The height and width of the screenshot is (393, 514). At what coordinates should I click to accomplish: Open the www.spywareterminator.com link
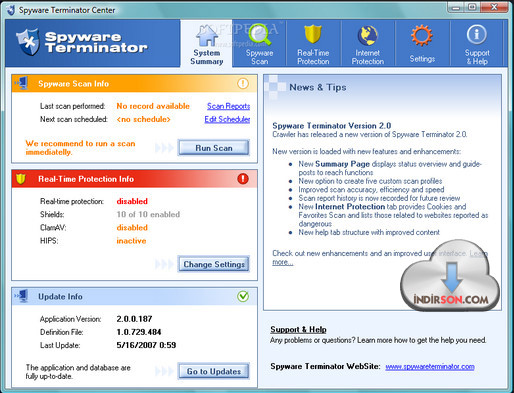tap(430, 367)
